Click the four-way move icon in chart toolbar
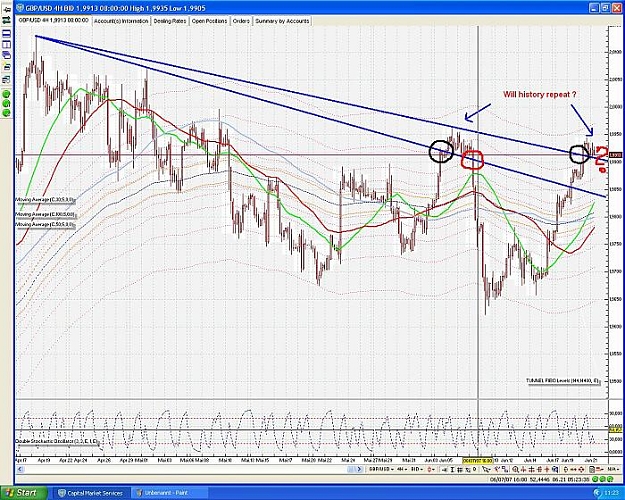Screen dimensions: 625x500 [x=581, y=469]
